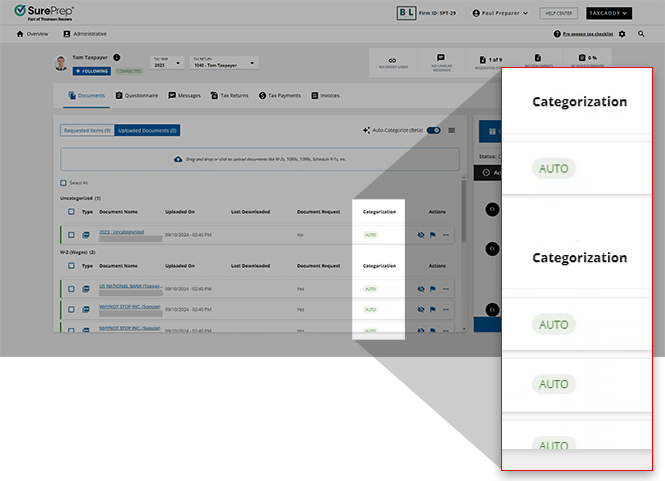This screenshot has width=665, height=481.
Task: Click the Connected status badge
Action: tap(129, 71)
